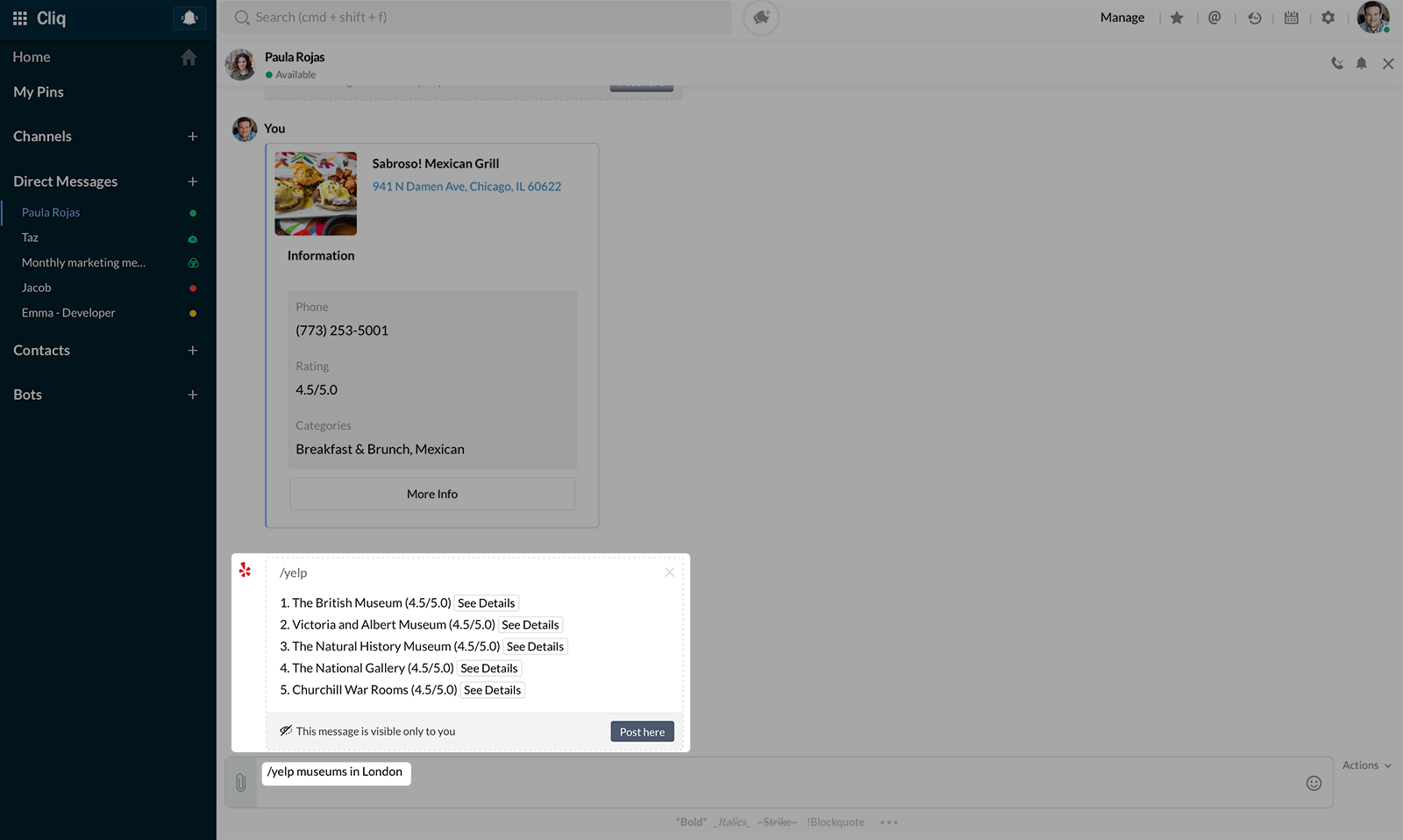Focus the search bar
This screenshot has width=1403, height=840.
click(478, 18)
